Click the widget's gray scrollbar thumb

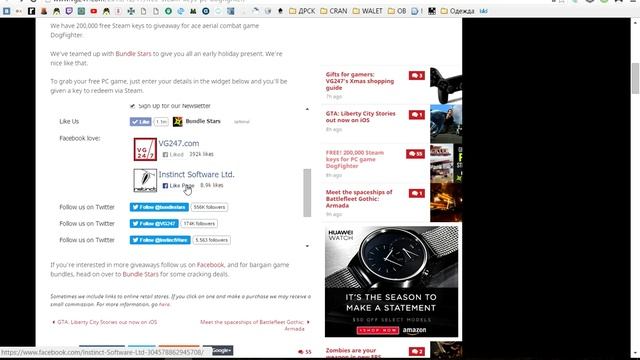point(307,193)
